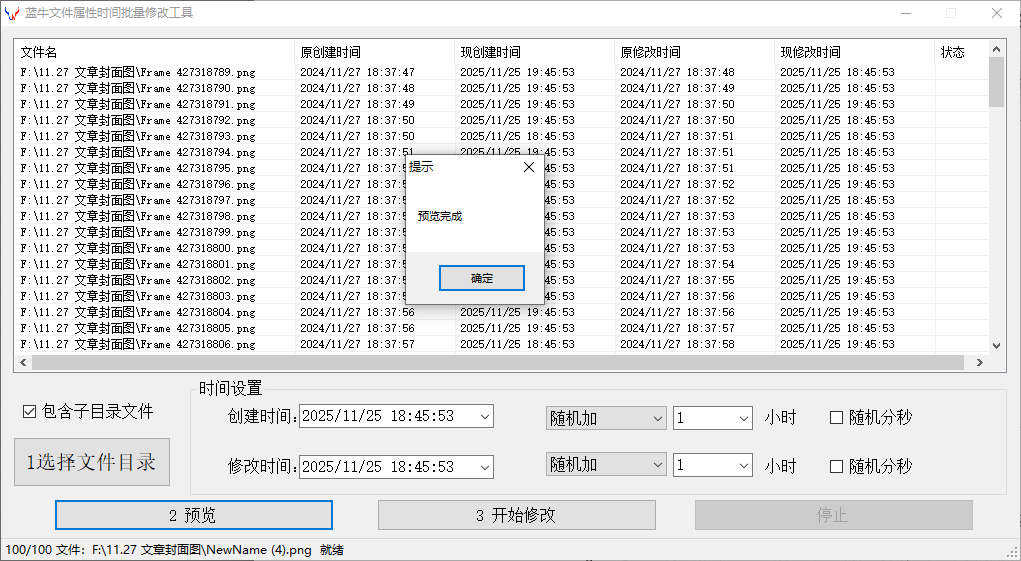Open the 修改时间 date picker dropdown

(484, 467)
